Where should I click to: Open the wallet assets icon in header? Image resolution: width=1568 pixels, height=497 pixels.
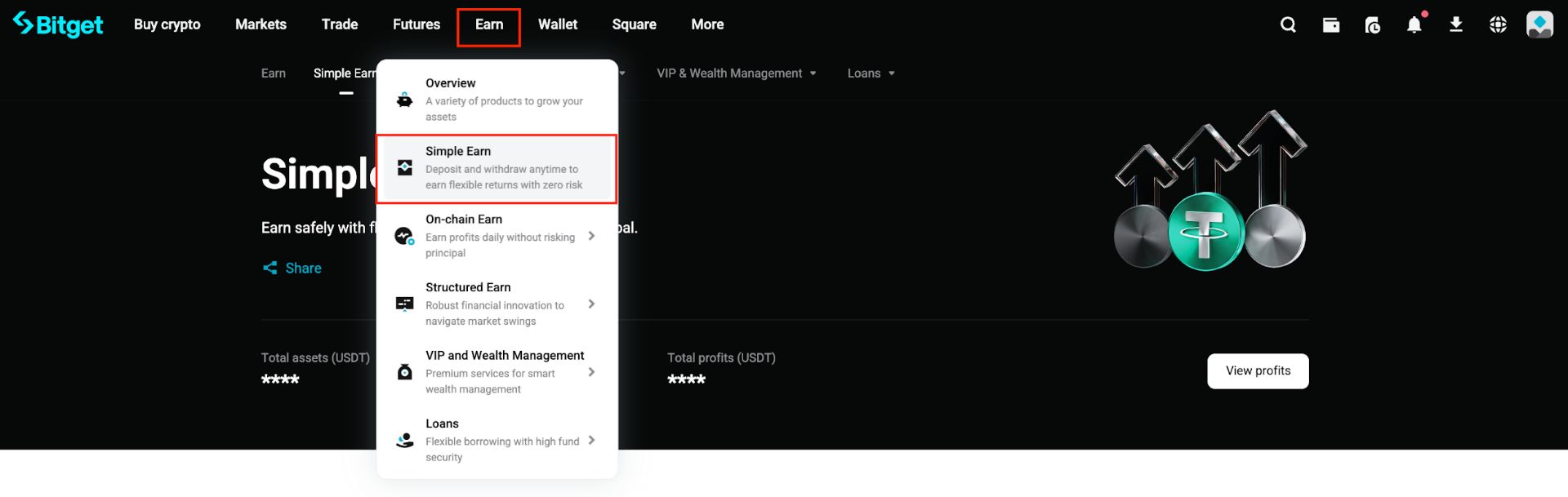pyautogui.click(x=1331, y=24)
